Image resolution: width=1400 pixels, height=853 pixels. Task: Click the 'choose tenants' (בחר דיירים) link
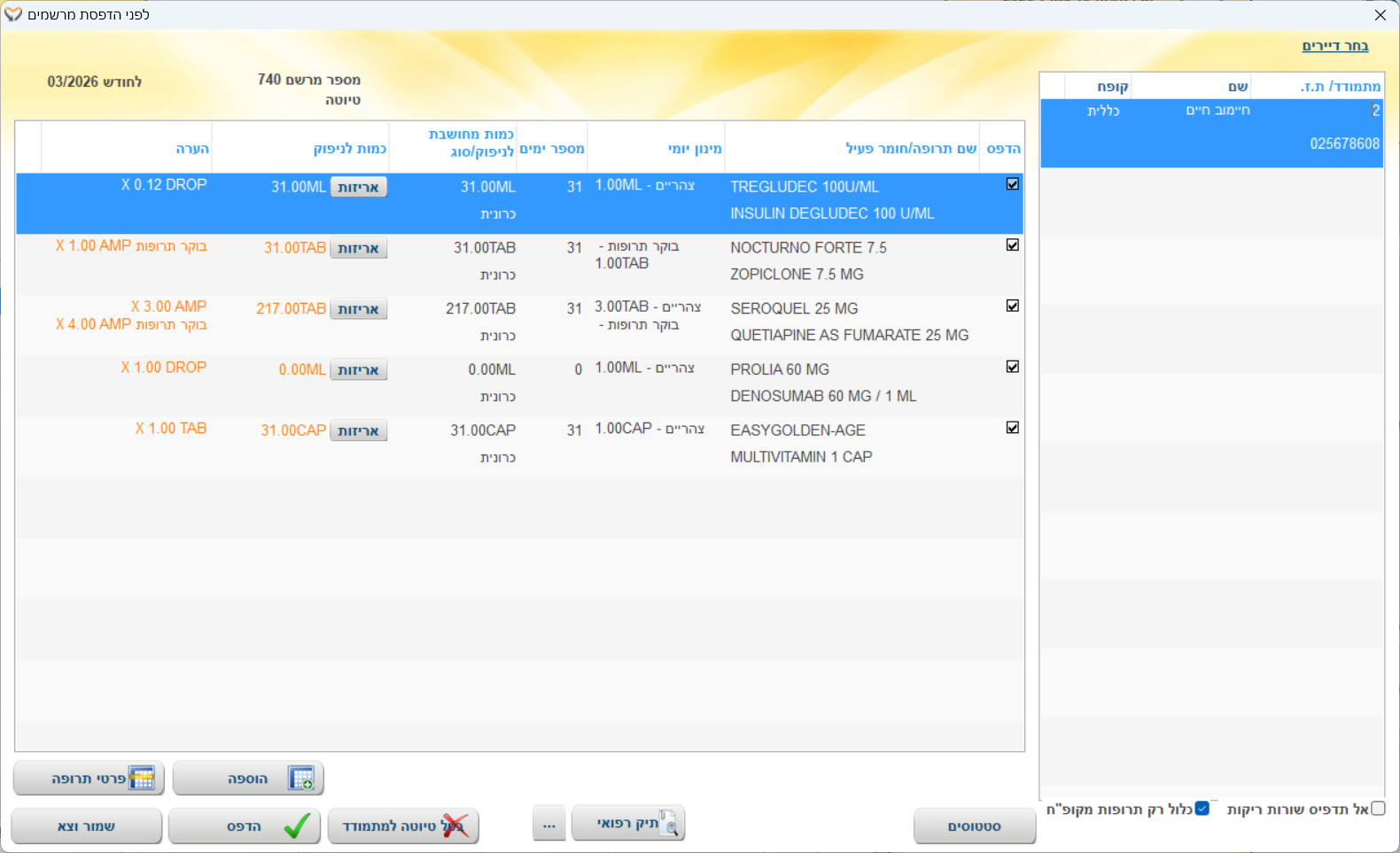click(1334, 46)
